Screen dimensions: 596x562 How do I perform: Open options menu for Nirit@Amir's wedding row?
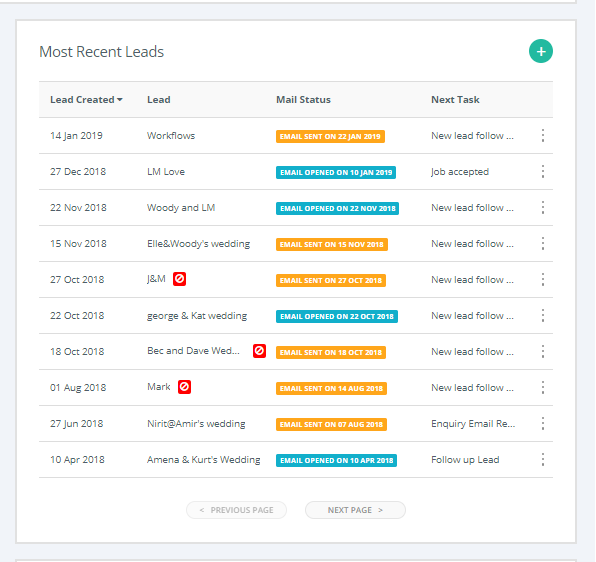[x=543, y=424]
